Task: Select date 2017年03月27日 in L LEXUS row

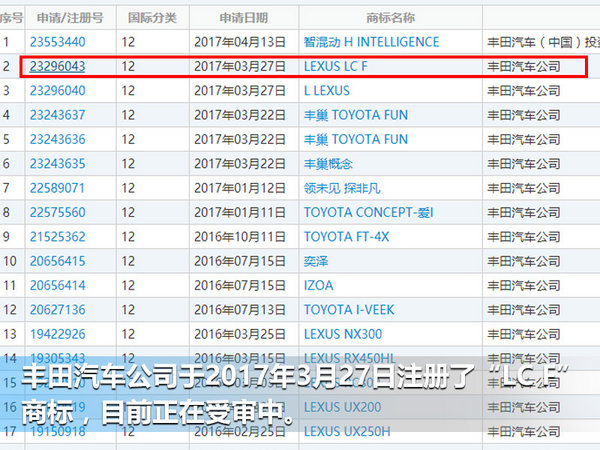Action: (x=240, y=91)
